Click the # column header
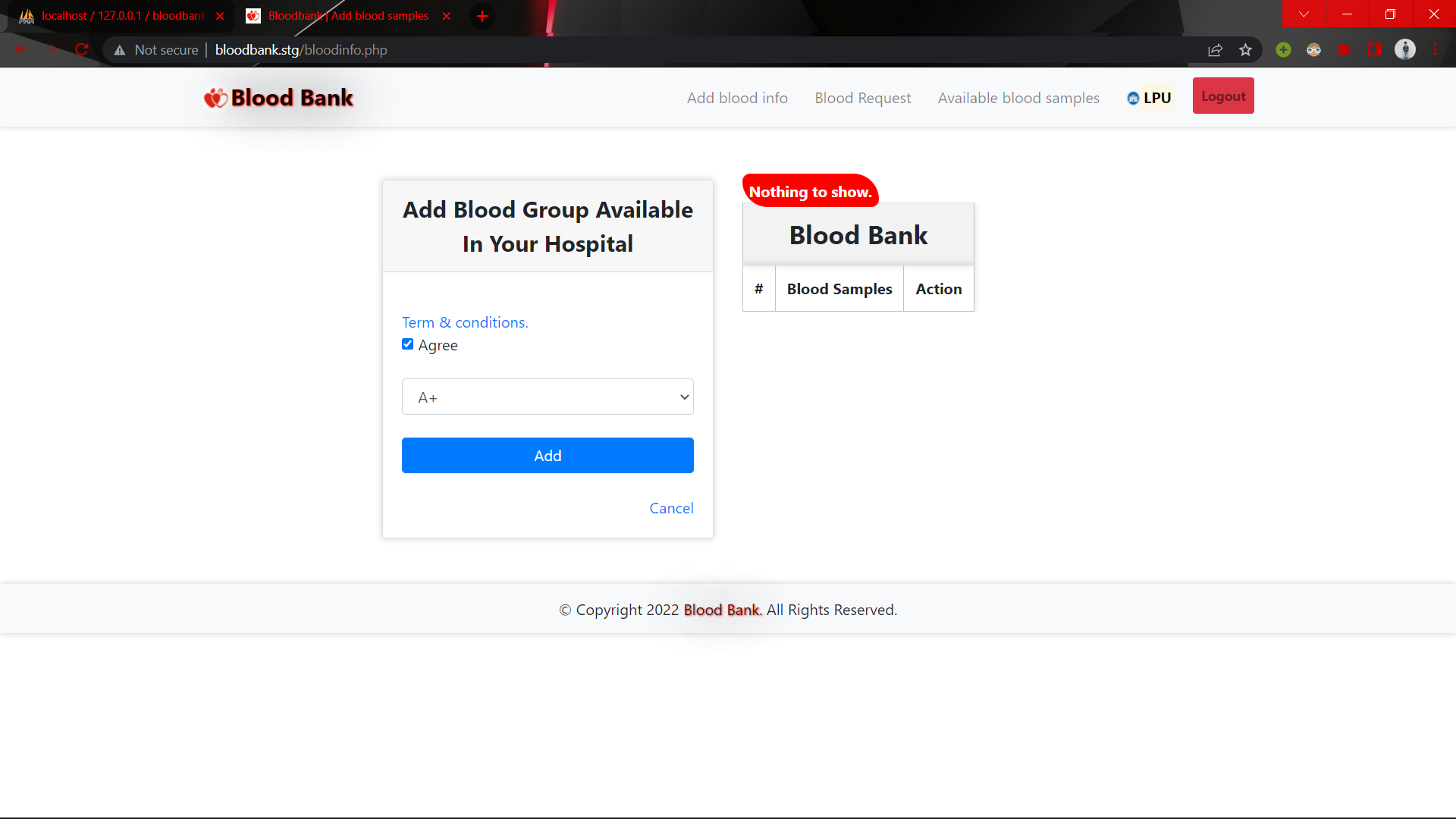The height and width of the screenshot is (819, 1456). pyautogui.click(x=759, y=289)
